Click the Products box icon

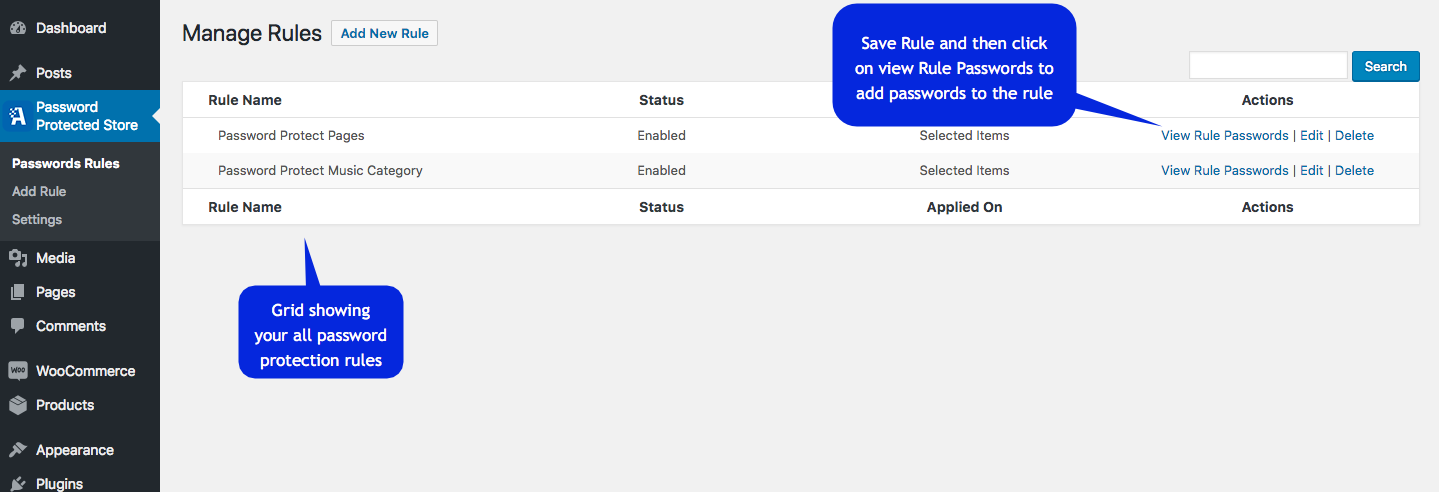(17, 405)
